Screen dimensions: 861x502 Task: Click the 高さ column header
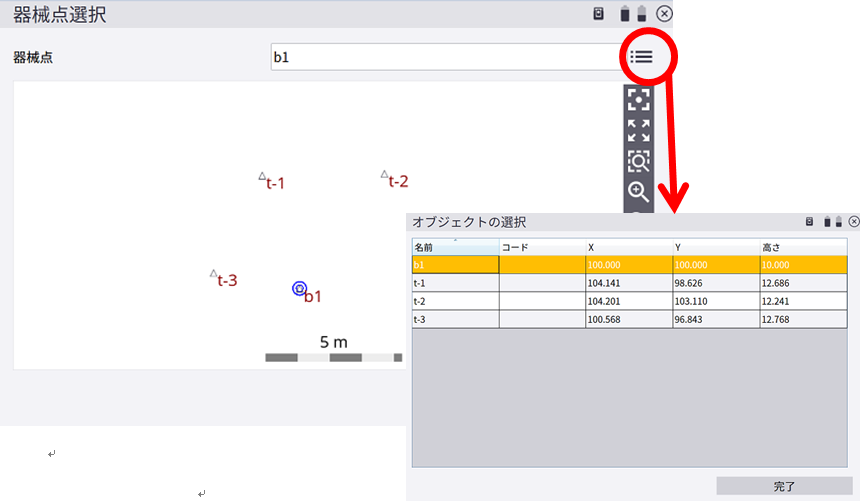click(802, 247)
